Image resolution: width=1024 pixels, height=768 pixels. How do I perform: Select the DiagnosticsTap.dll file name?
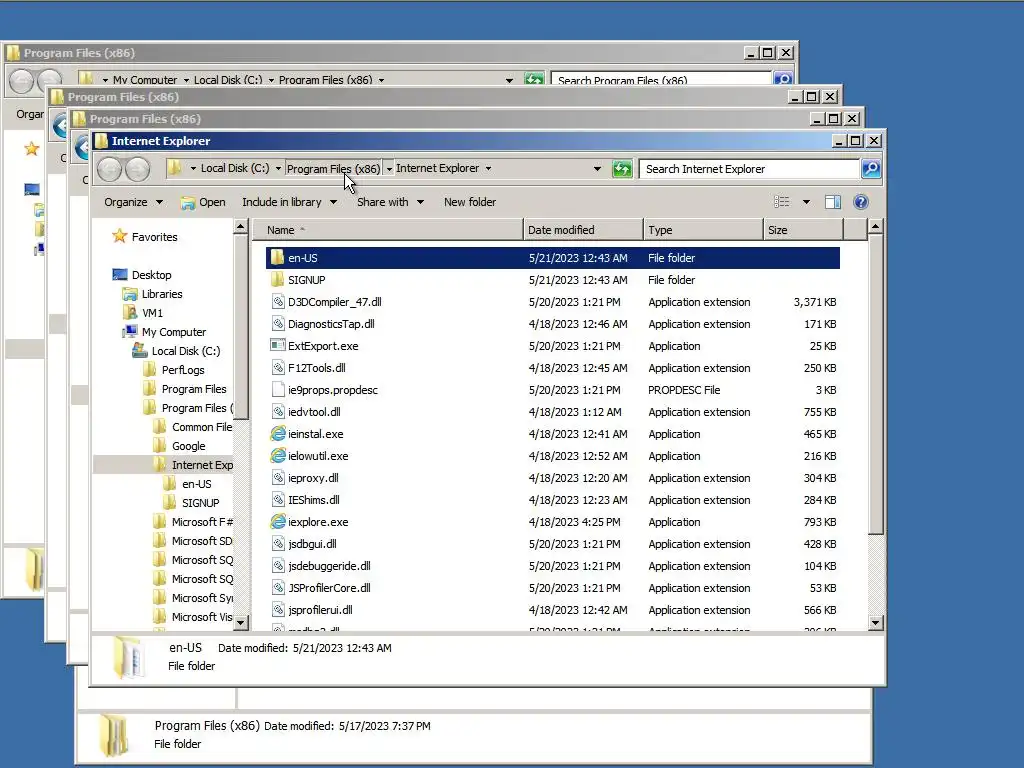tap(331, 324)
